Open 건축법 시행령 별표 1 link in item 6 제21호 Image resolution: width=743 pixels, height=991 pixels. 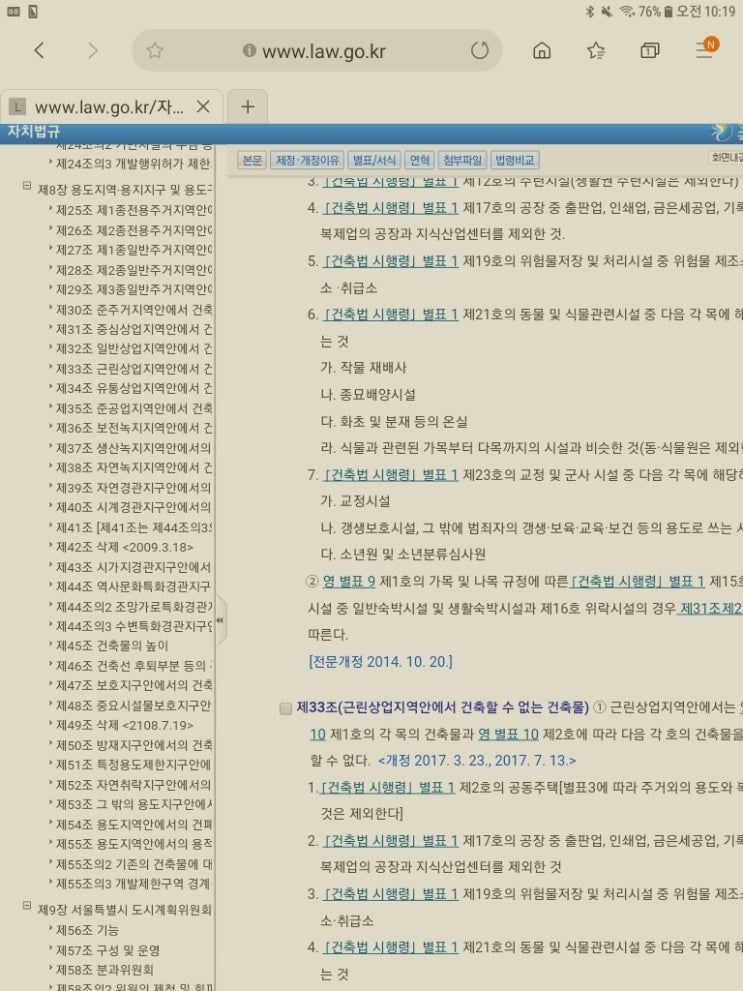[x=390, y=314]
